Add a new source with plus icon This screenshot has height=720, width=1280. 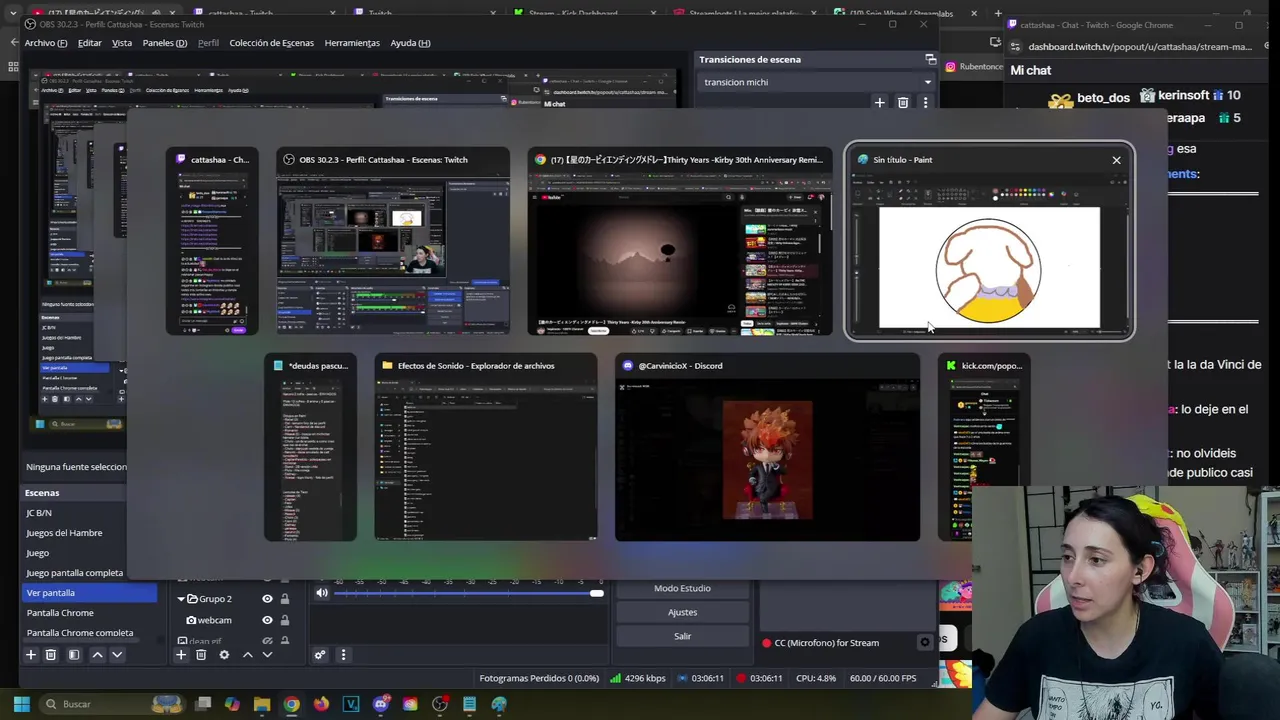181,655
